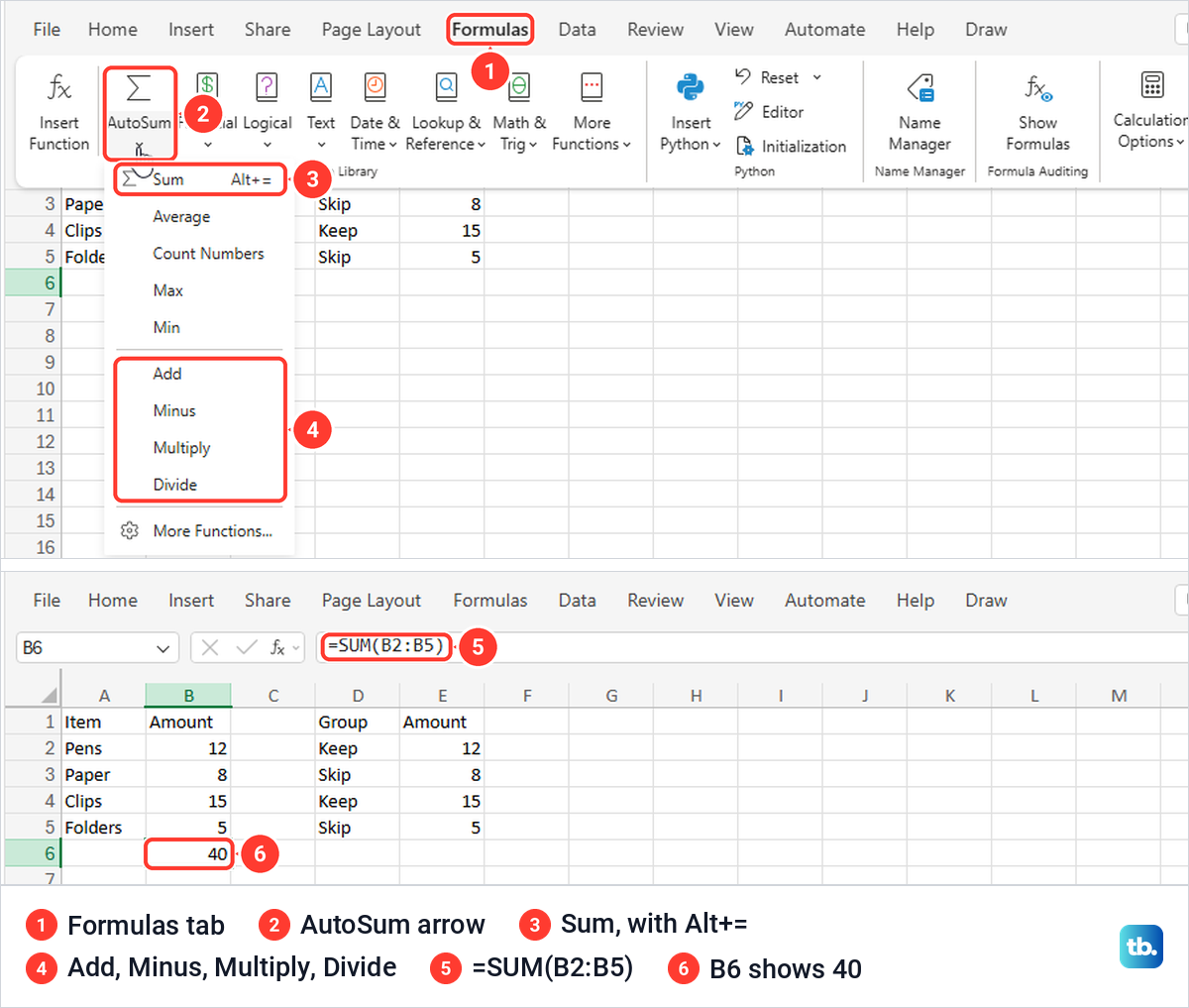Choose Min from the AutoSum menu

pos(201,327)
